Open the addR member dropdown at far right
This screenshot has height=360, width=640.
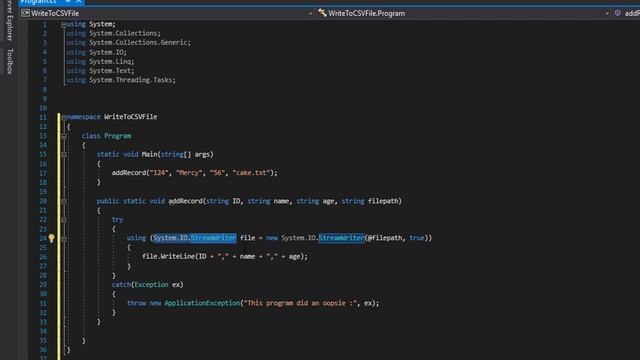point(632,13)
